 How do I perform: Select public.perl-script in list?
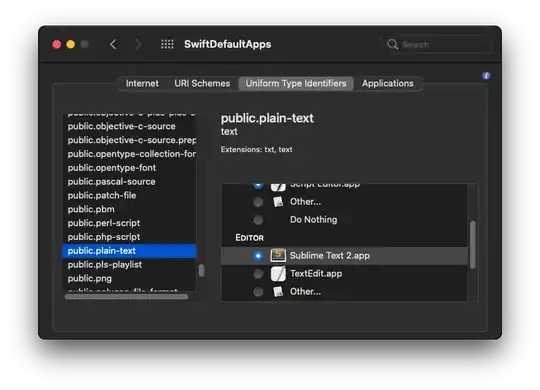point(129,223)
